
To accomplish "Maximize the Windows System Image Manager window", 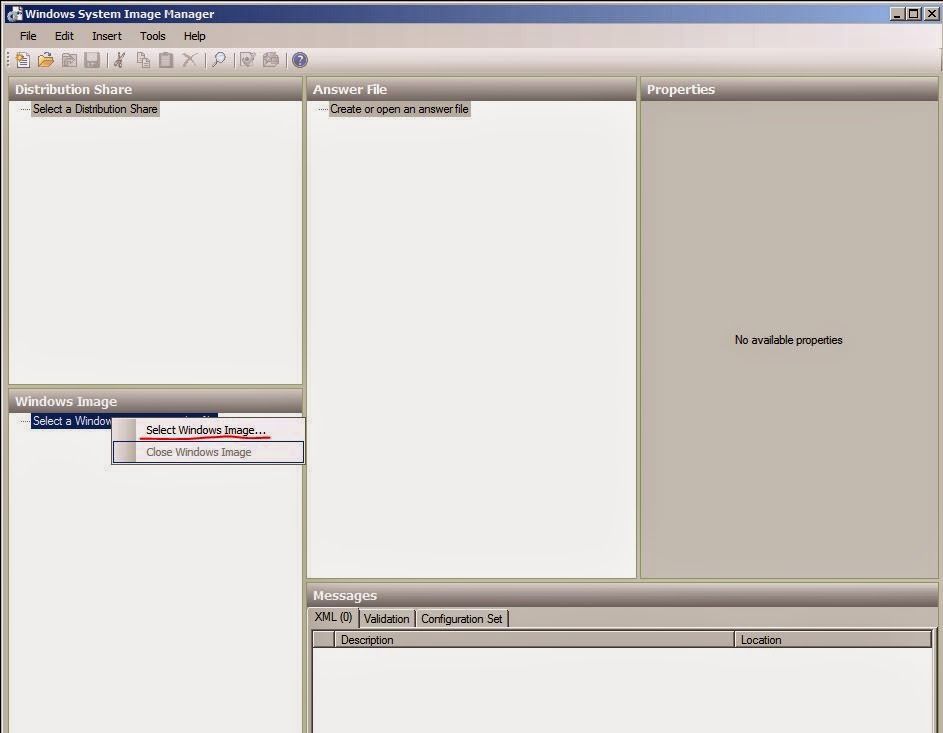I will (x=913, y=13).
